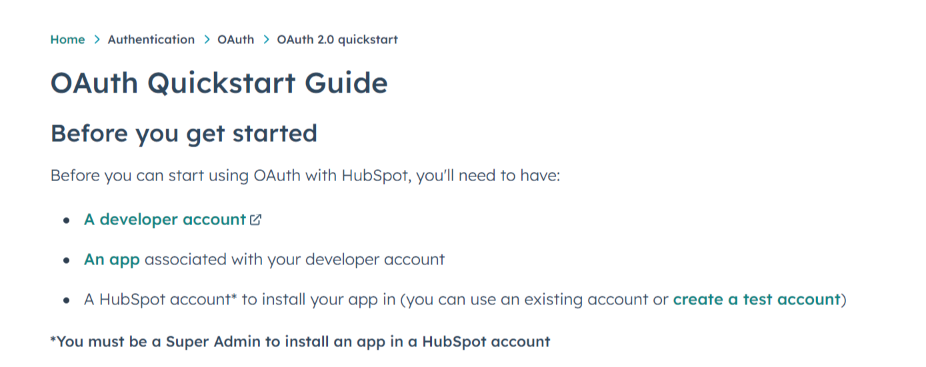Open the Authentication breadcrumb item
Image resolution: width=926 pixels, height=367 pixels.
[151, 40]
